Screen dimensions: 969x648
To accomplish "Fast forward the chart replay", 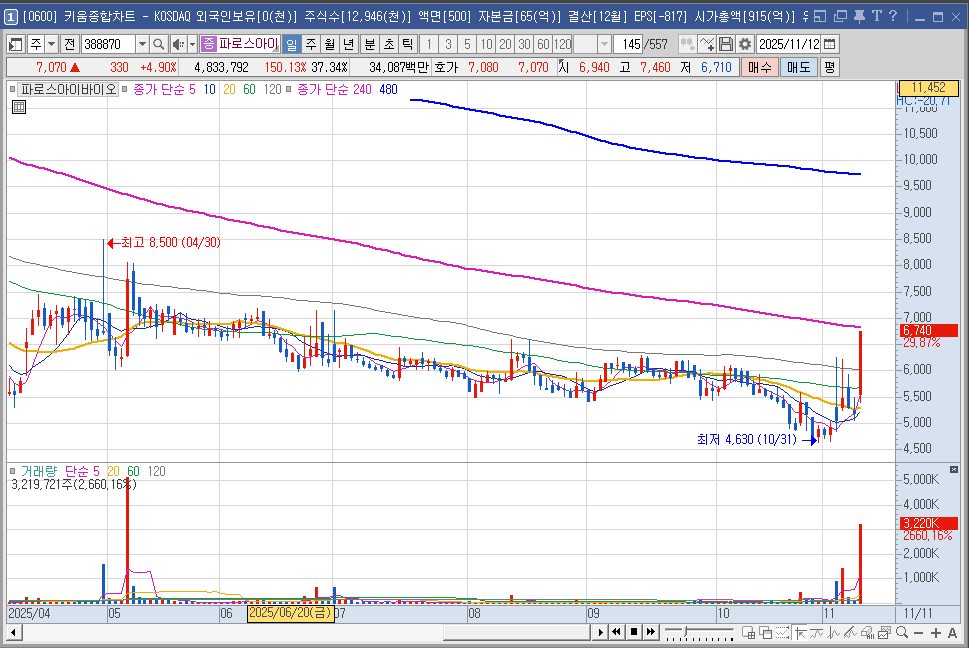I will pos(651,632).
